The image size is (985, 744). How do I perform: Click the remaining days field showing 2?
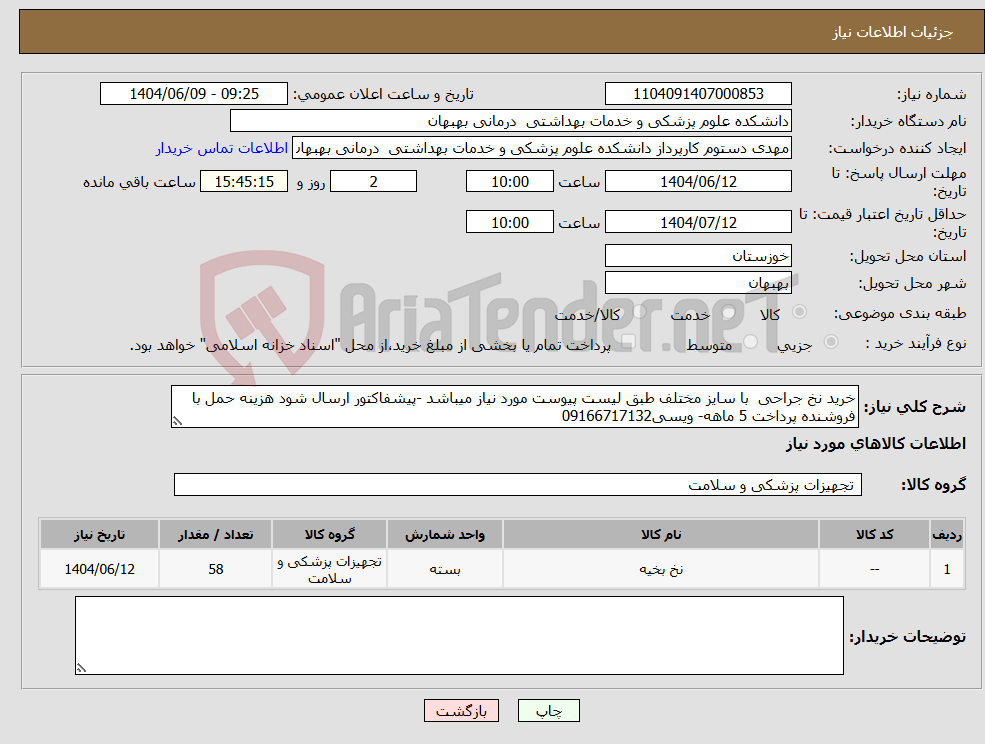click(373, 181)
